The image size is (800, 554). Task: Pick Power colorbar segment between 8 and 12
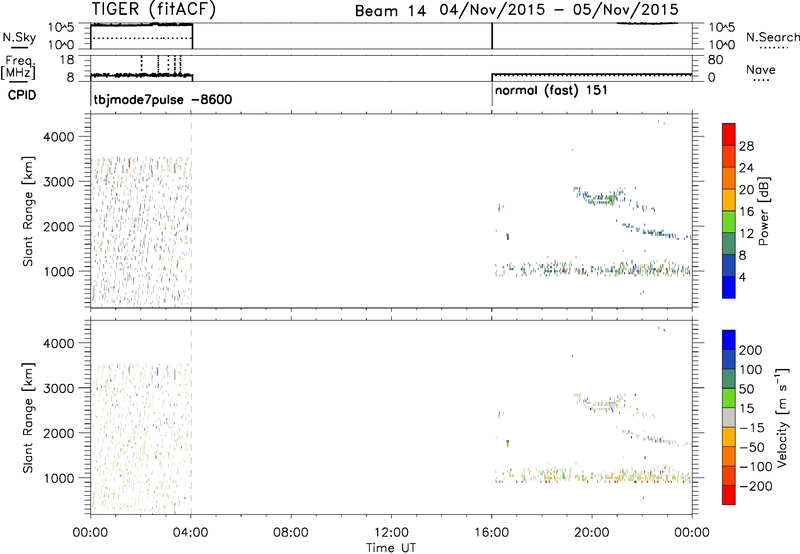click(x=729, y=244)
